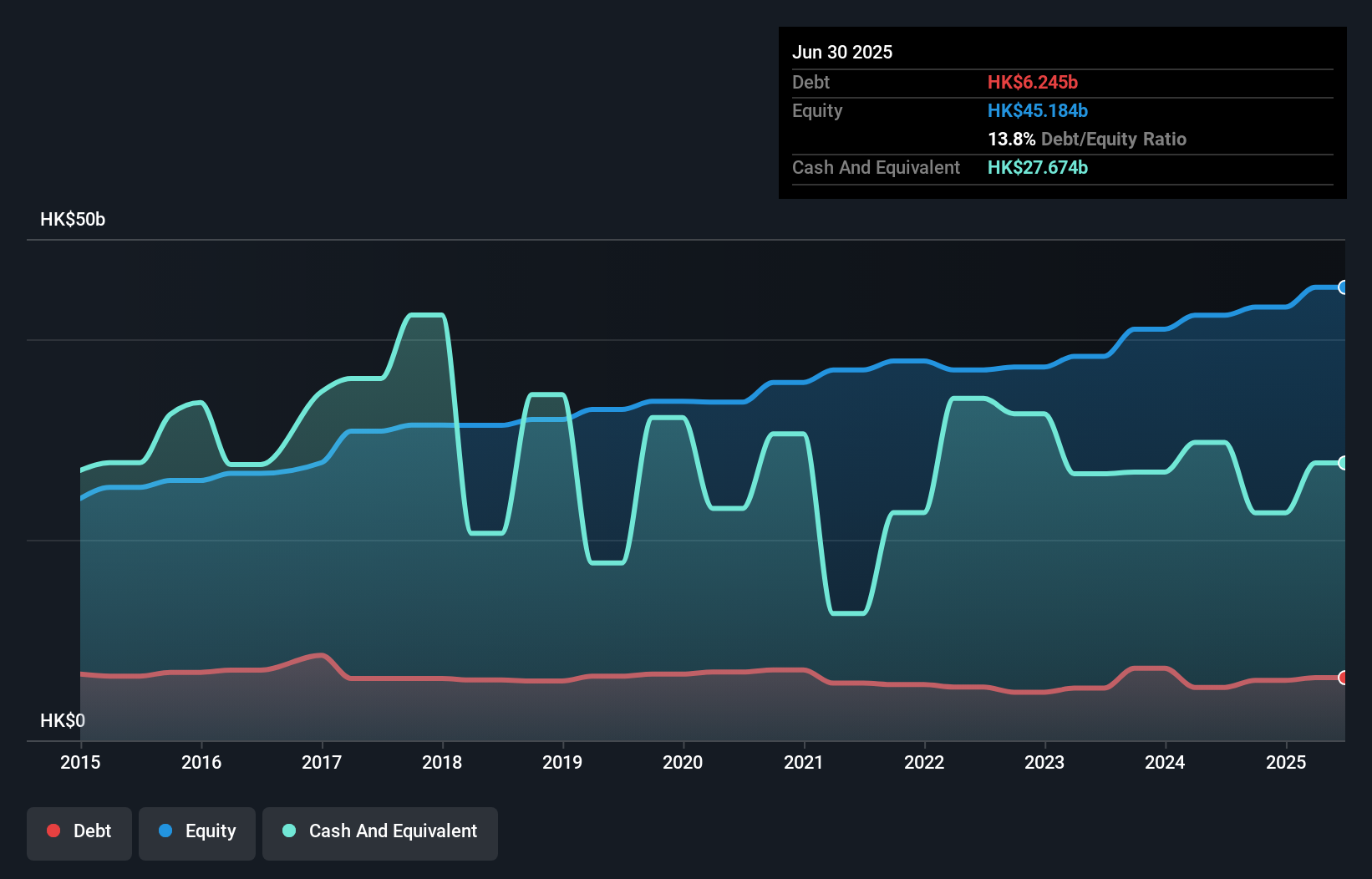Click the HK$6.245b debt value in tooltip
This screenshot has height=879, width=1372.
[1033, 82]
